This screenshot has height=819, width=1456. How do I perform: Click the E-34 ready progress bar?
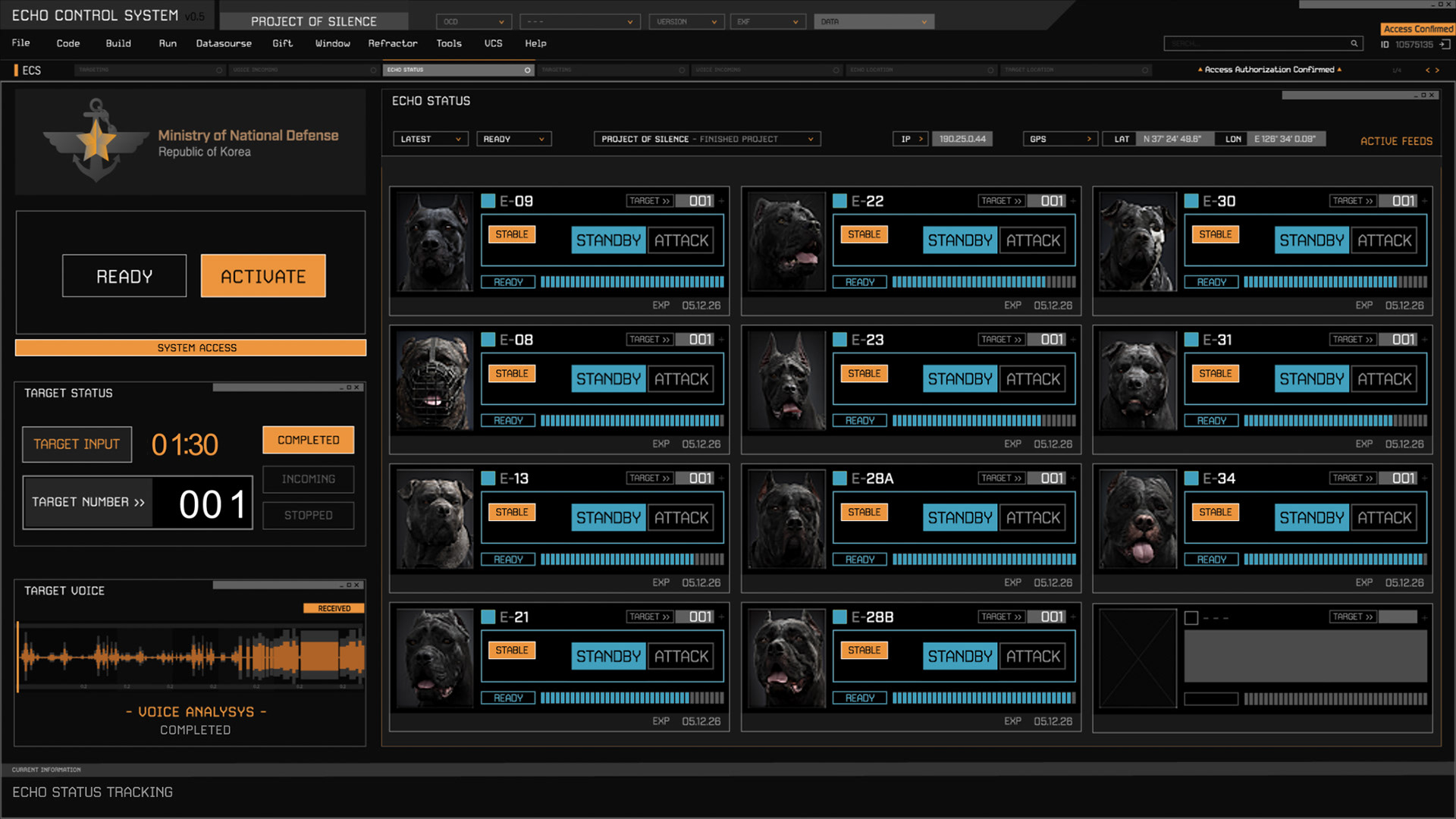pos(1335,560)
